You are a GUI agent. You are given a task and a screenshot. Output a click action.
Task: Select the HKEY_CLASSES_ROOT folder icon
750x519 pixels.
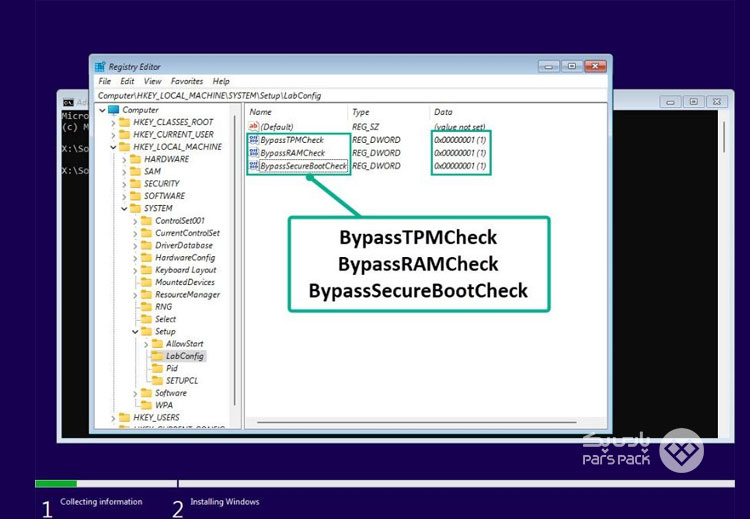point(124,122)
